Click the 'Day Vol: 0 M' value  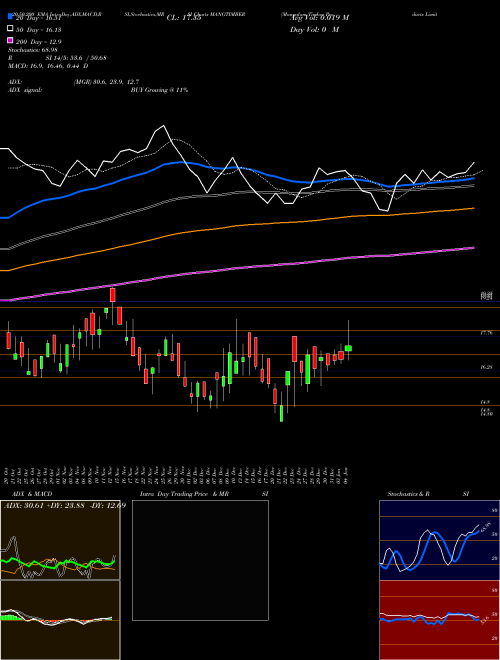click(314, 29)
